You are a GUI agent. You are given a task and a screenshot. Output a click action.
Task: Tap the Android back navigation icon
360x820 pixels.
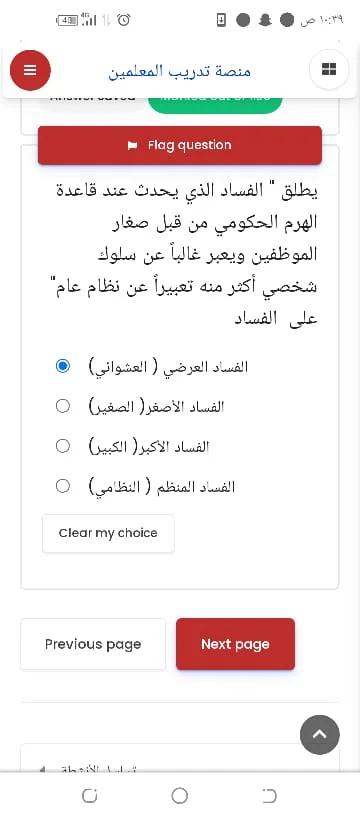(x=269, y=796)
